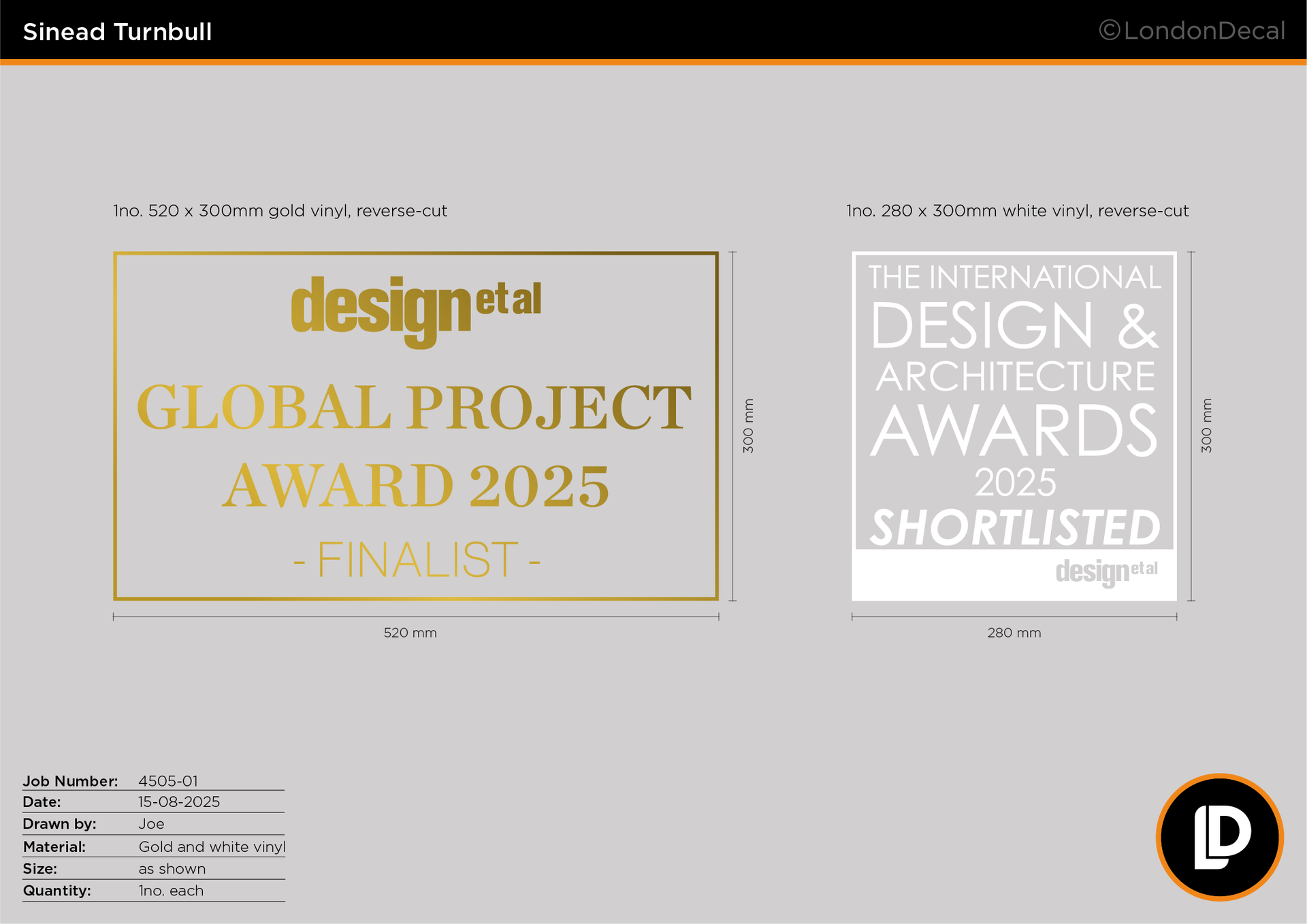Click the gold vinyl 520 x 300mm caption

coord(280,211)
